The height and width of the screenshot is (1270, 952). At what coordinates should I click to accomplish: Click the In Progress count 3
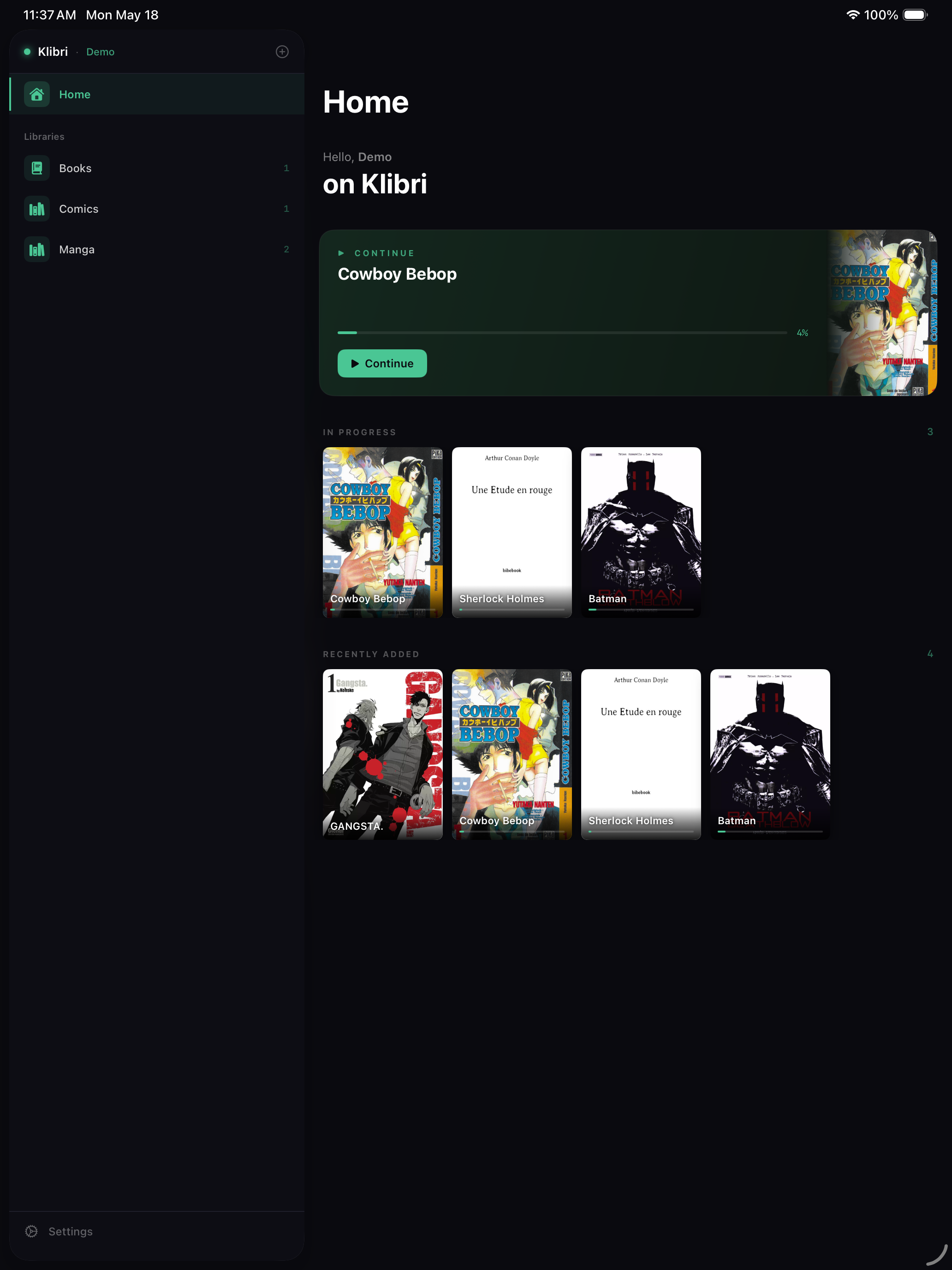(x=929, y=432)
